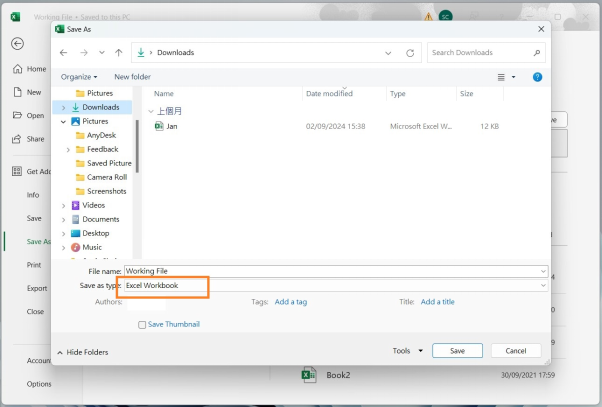Open the Print backstage menu item
This screenshot has width=602, height=407.
(34, 265)
